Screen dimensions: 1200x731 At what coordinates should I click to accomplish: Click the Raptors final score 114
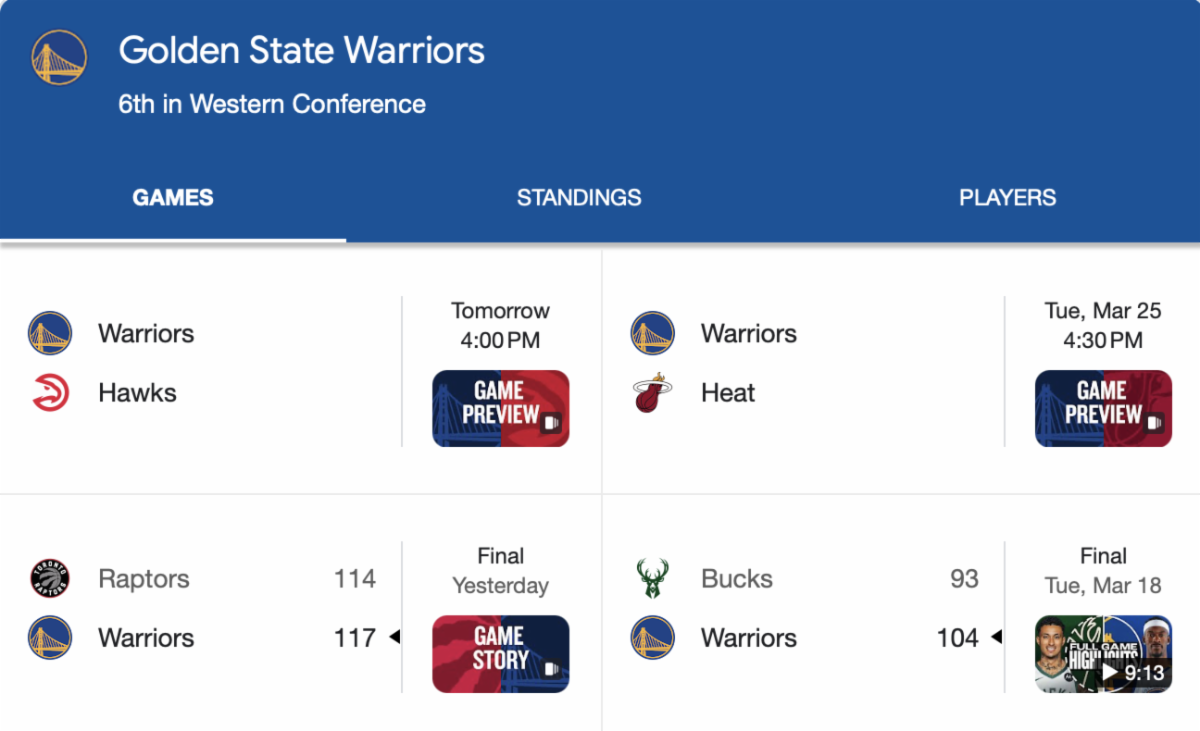click(x=355, y=579)
